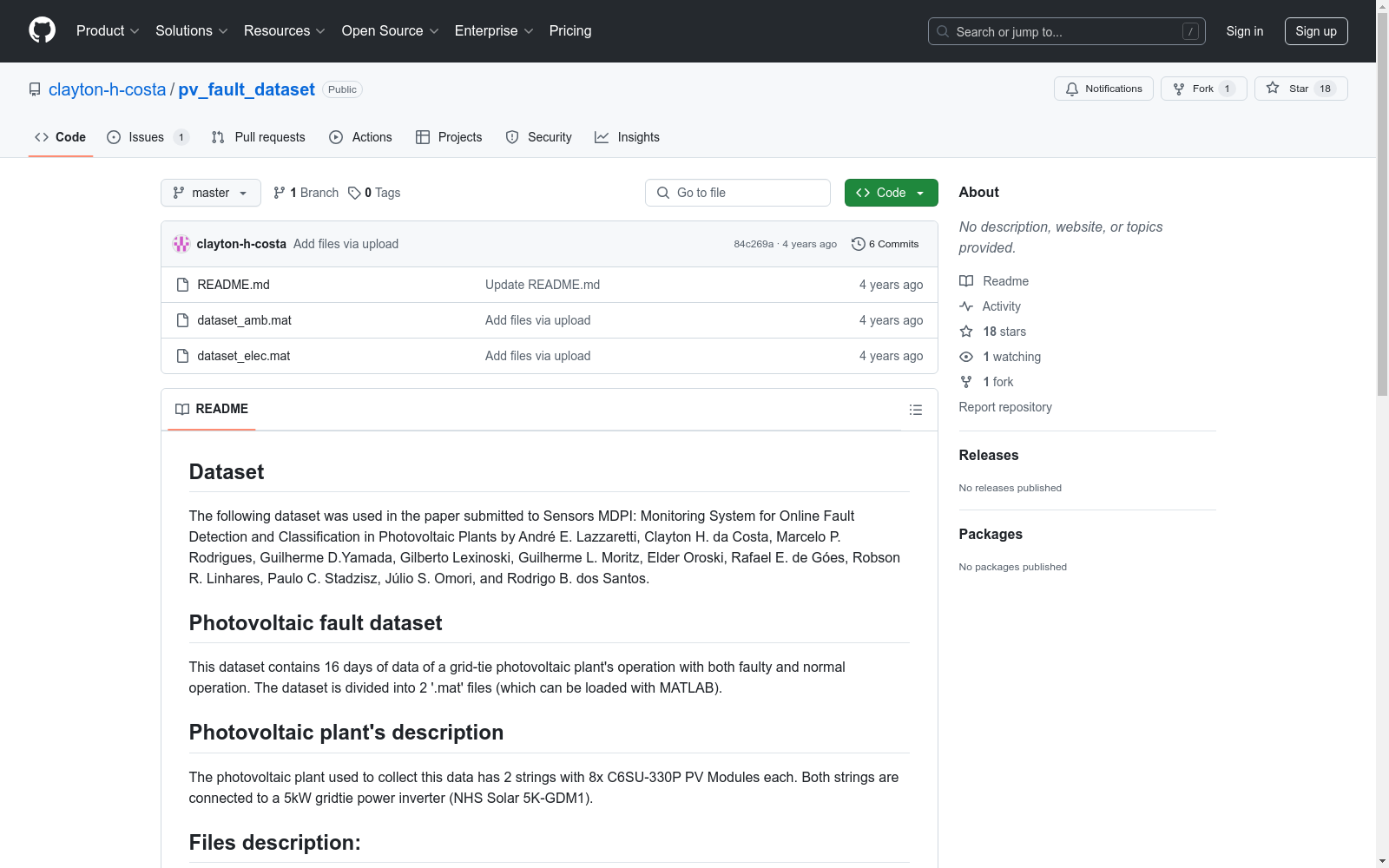Screen dimensions: 1389x868
Task: Open dataset_amb.mat file
Action: point(244,320)
